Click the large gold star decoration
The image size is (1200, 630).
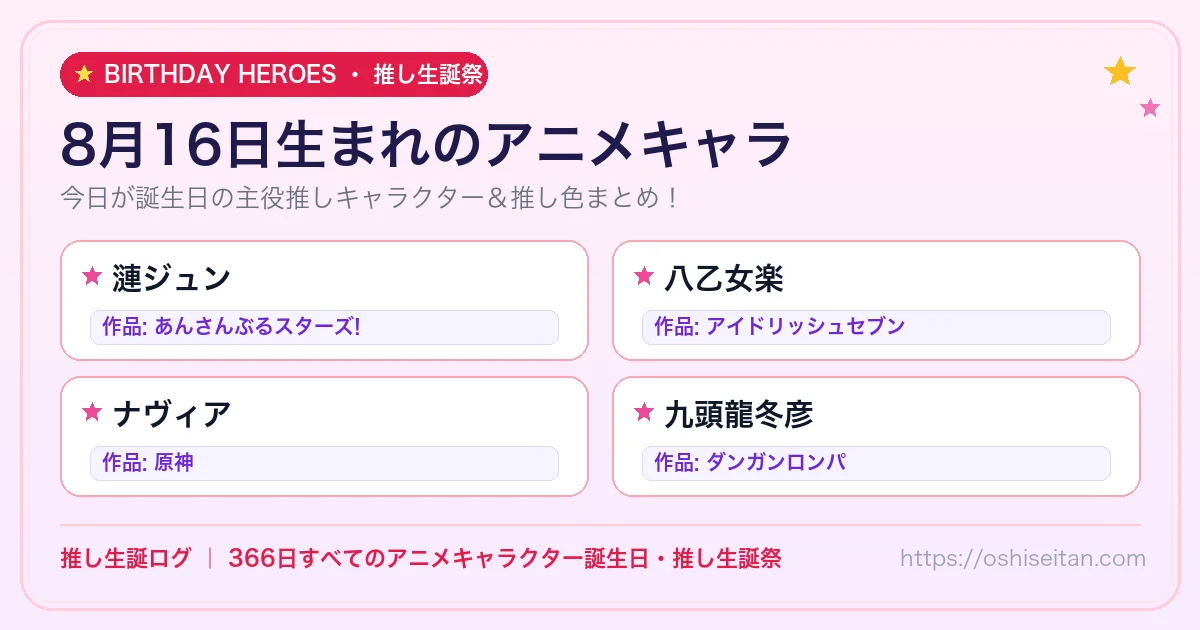1120,71
